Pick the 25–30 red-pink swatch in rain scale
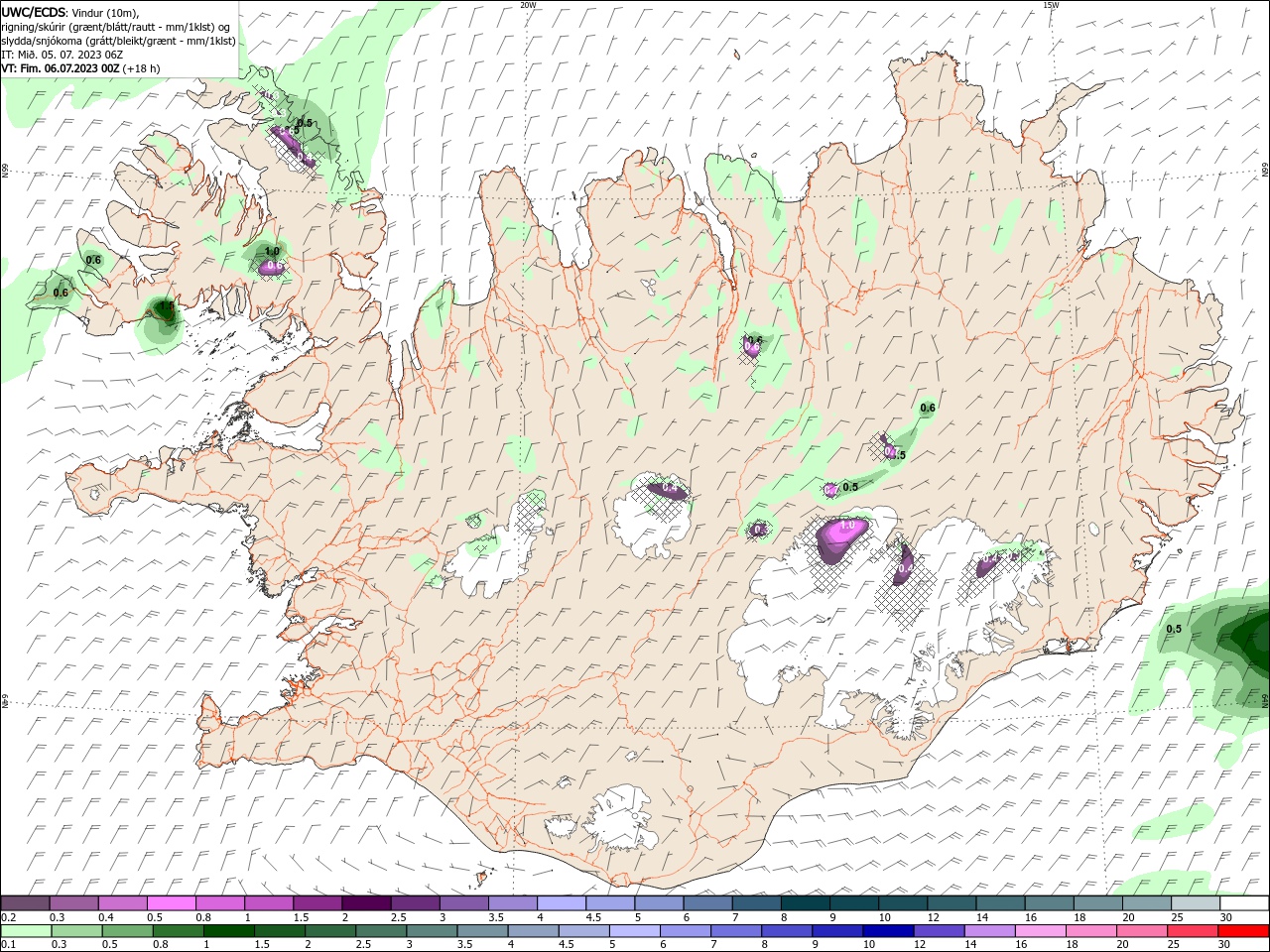Image resolution: width=1270 pixels, height=952 pixels. pyautogui.click(x=1191, y=931)
